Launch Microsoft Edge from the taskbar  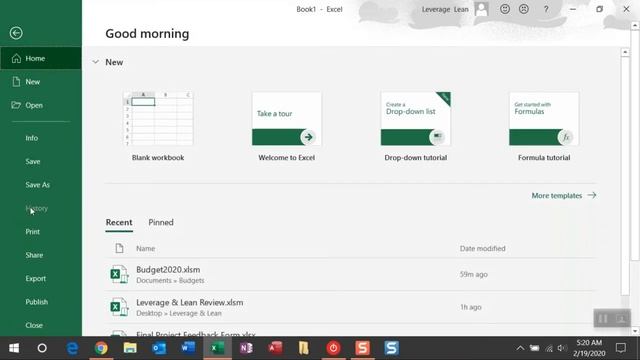[72, 348]
